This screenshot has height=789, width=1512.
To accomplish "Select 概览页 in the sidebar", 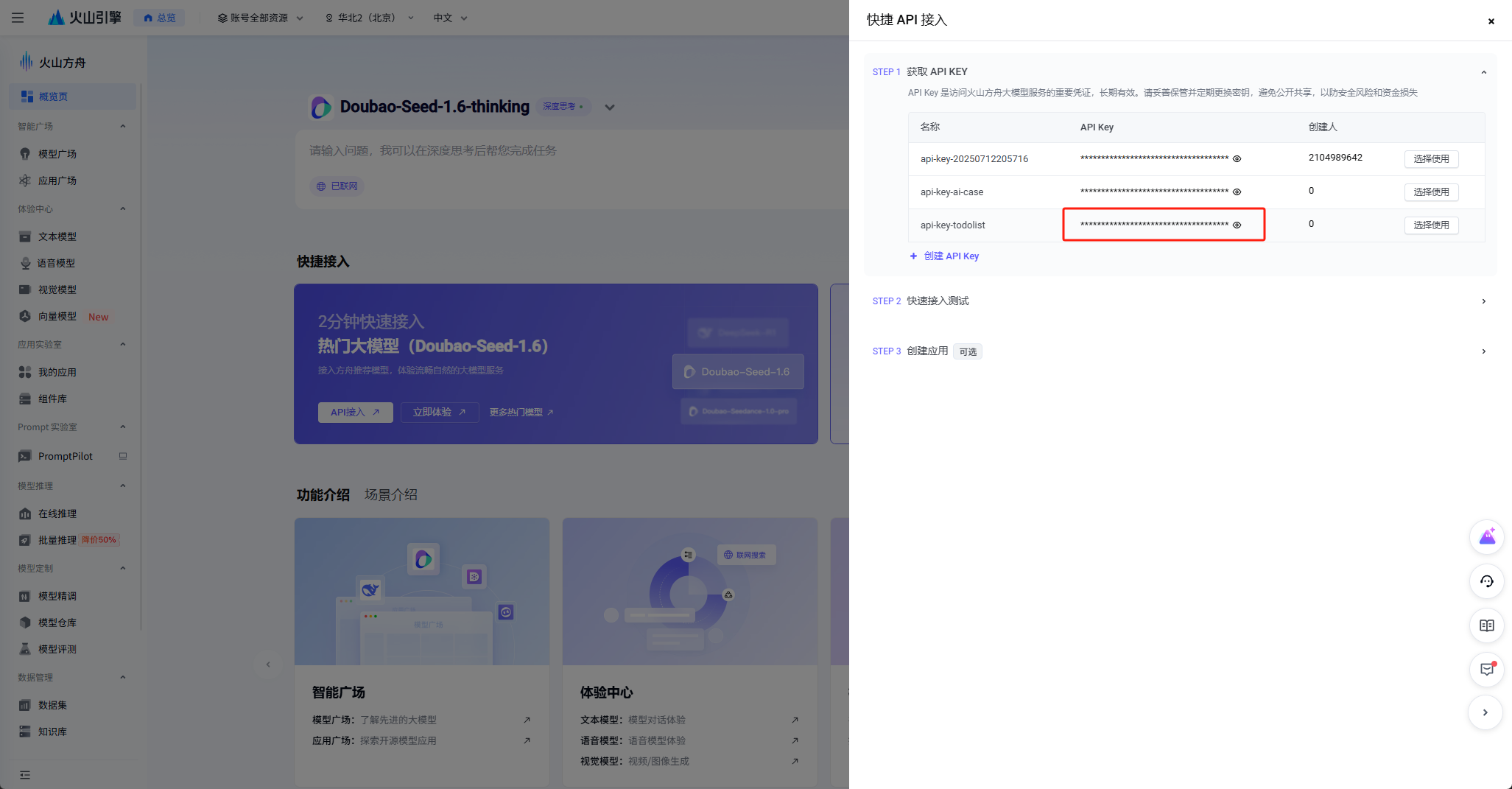I will click(x=72, y=97).
